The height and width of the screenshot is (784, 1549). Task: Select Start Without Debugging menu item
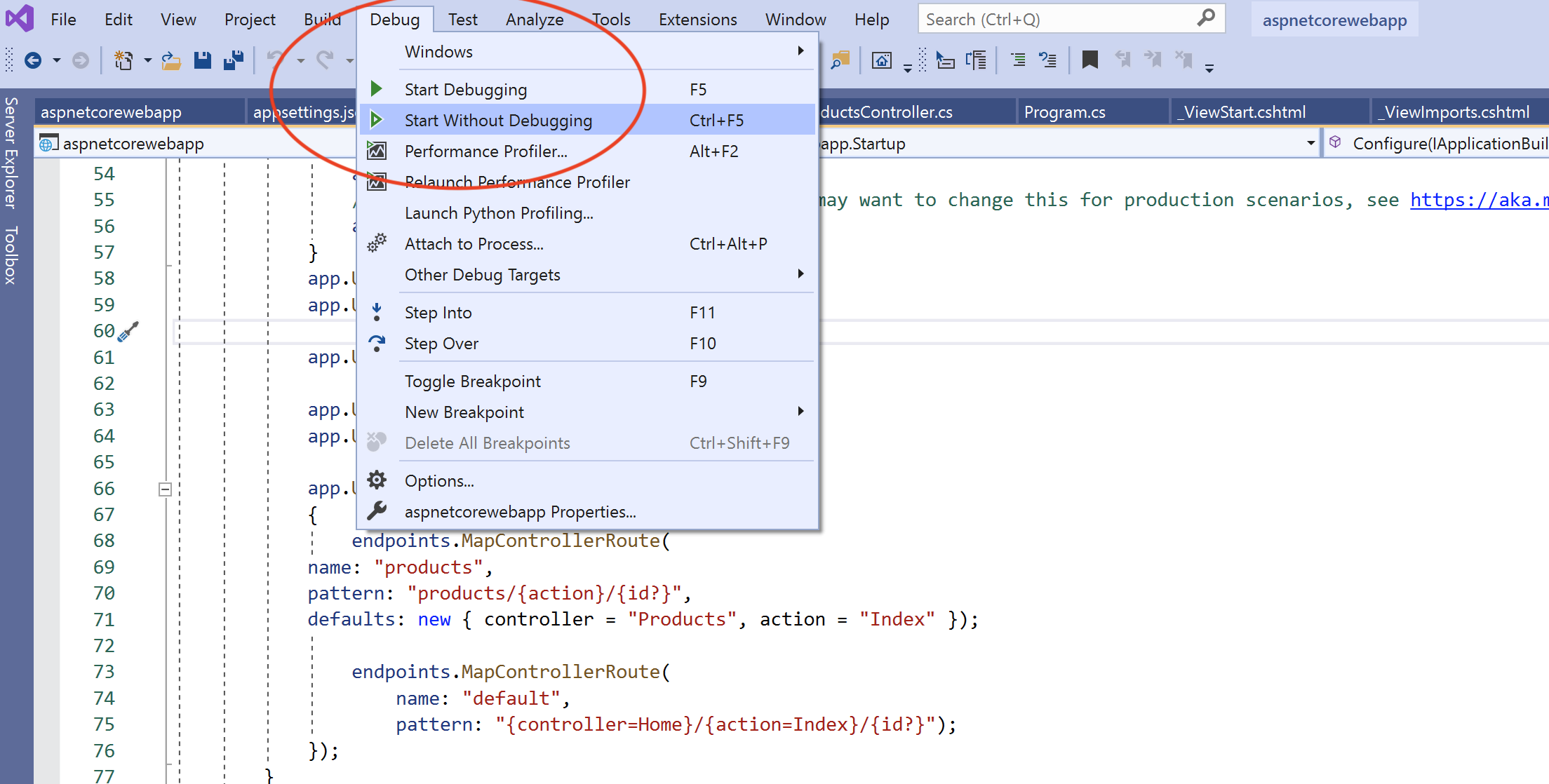click(x=498, y=121)
